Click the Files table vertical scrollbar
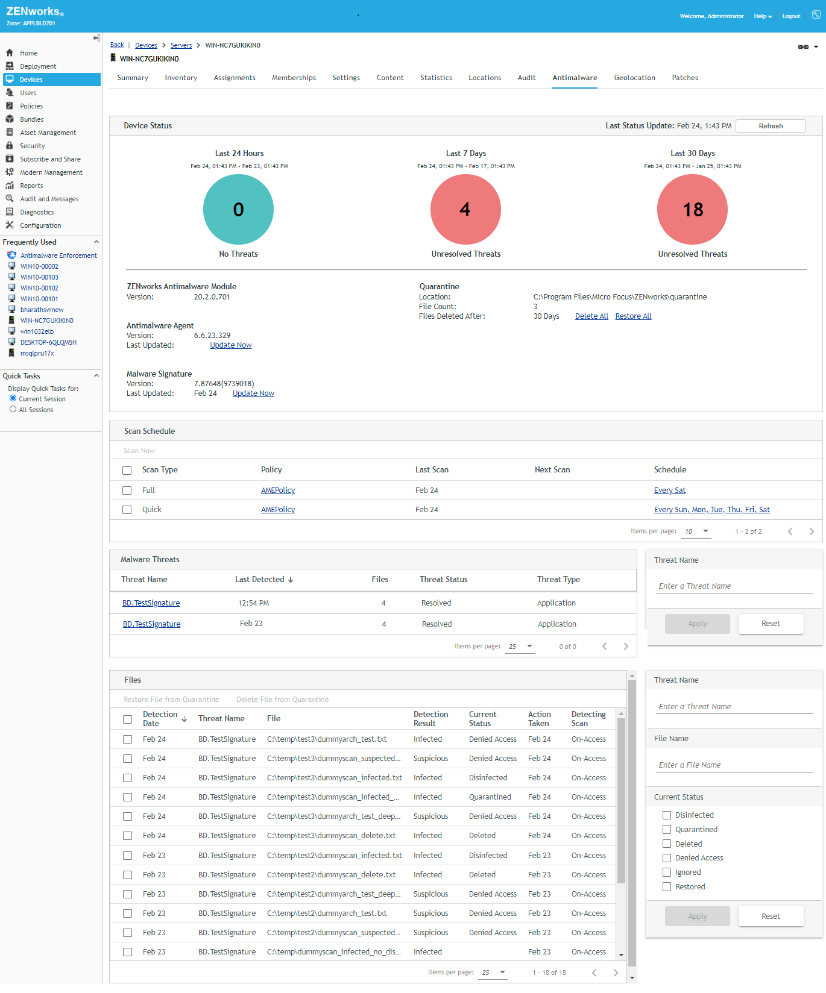Viewport: 826px width, 993px height. click(621, 800)
